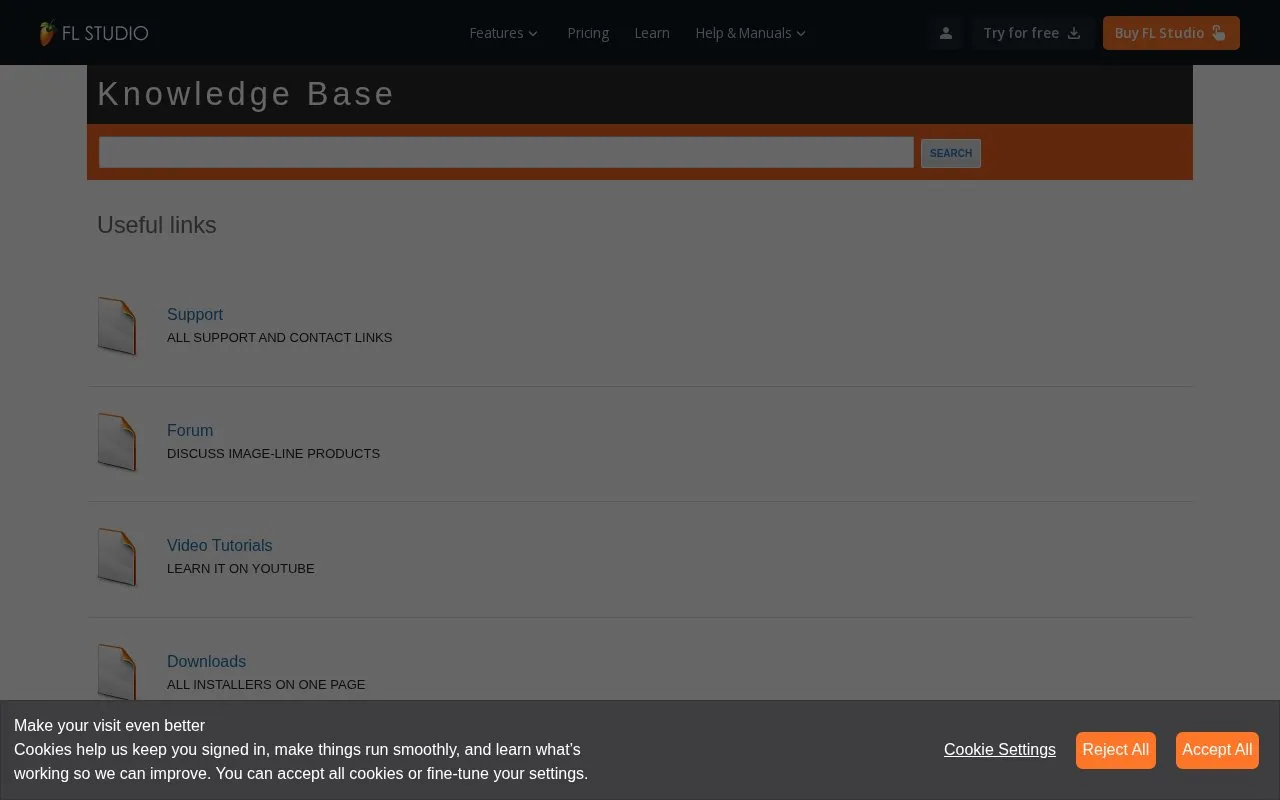Click the 'LEARN IT ON YOUTUBE' text
This screenshot has width=1280, height=800.
(241, 569)
